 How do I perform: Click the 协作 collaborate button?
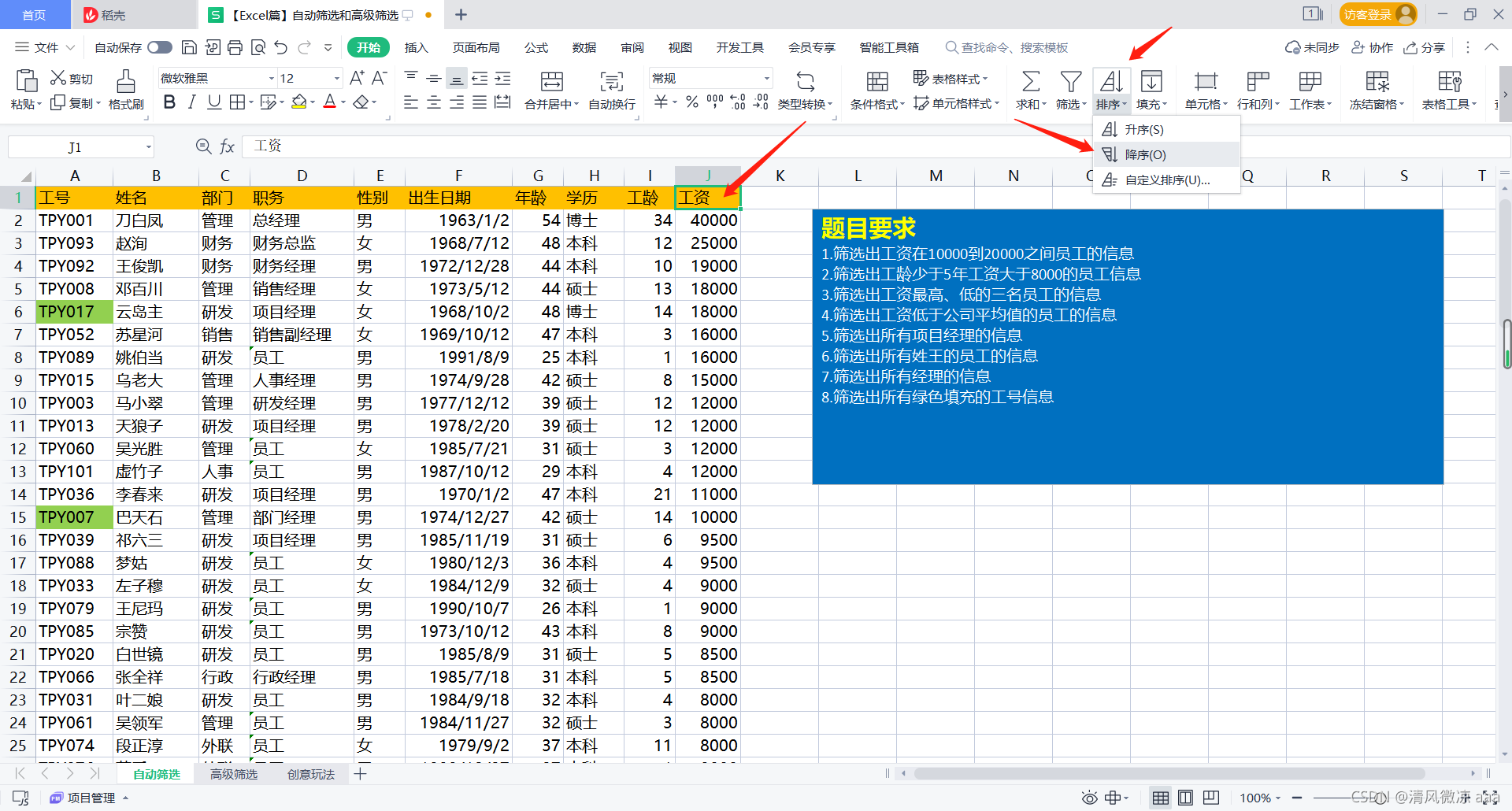pyautogui.click(x=1373, y=48)
